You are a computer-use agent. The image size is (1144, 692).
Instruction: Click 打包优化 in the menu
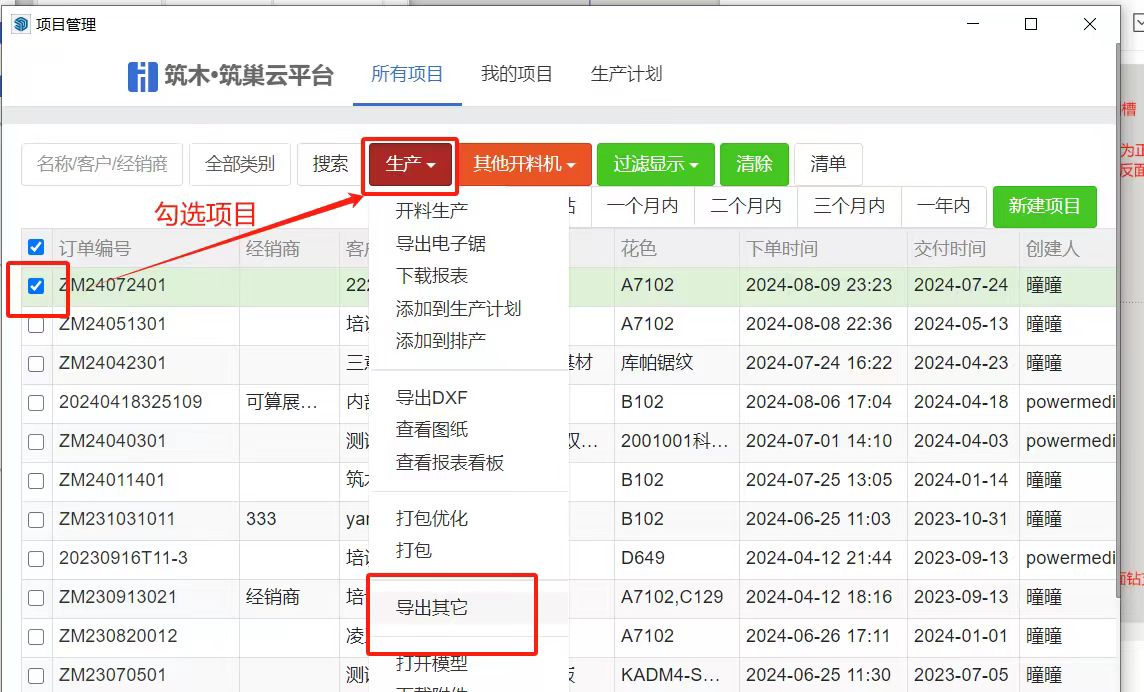432,519
